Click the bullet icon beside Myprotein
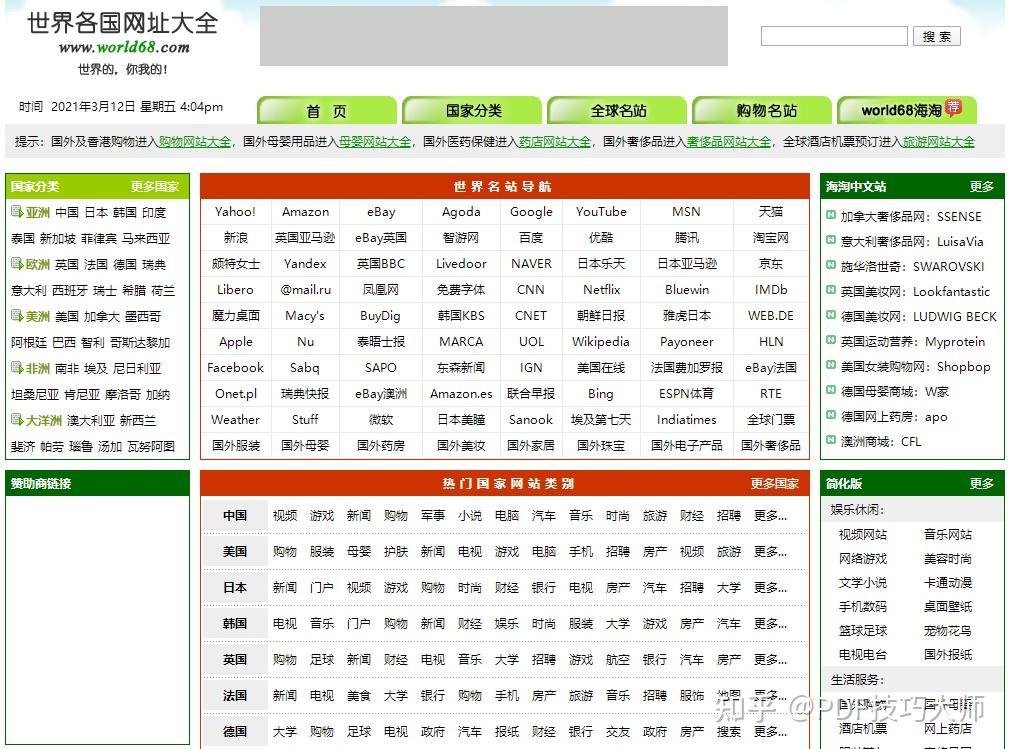This screenshot has height=749, width=1011. coord(831,340)
